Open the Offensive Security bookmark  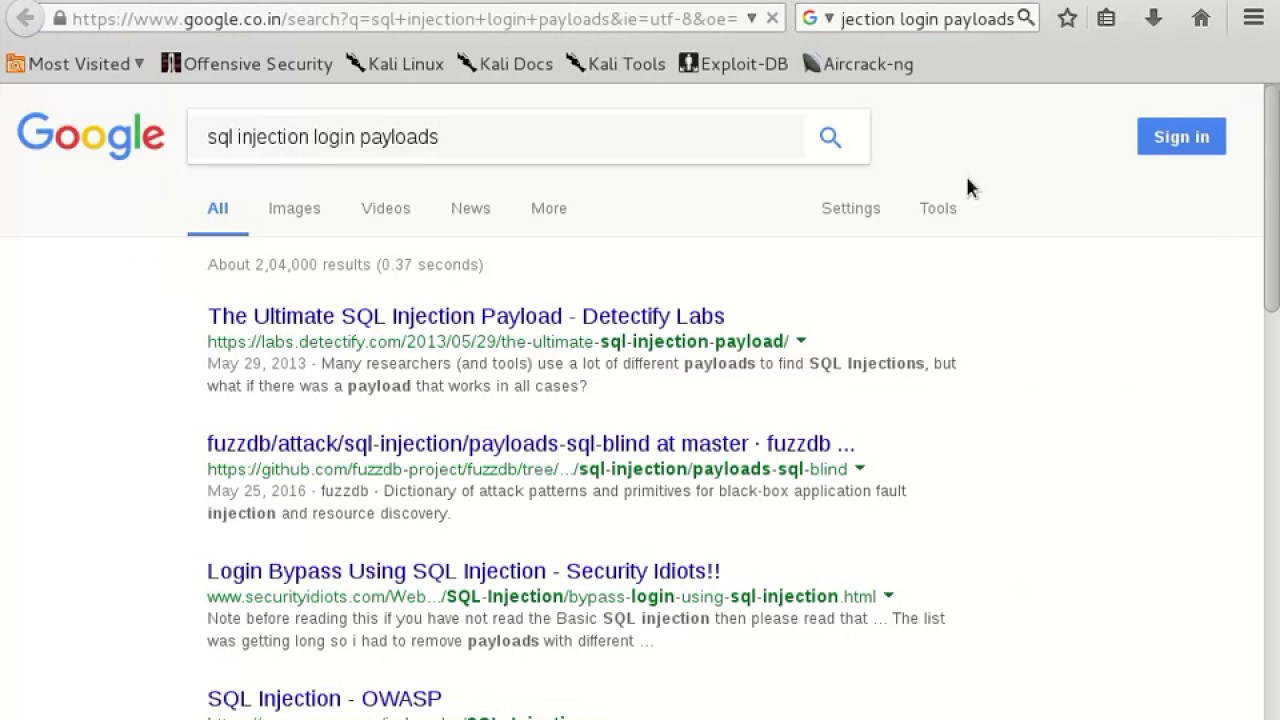pos(247,64)
